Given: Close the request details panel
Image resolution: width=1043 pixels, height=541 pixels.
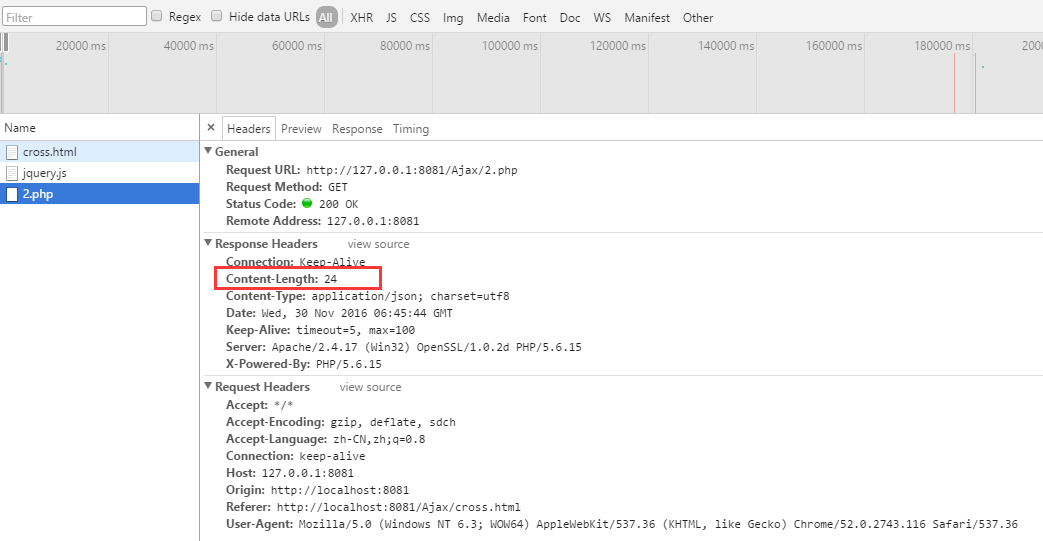Looking at the screenshot, I should click(x=211, y=128).
